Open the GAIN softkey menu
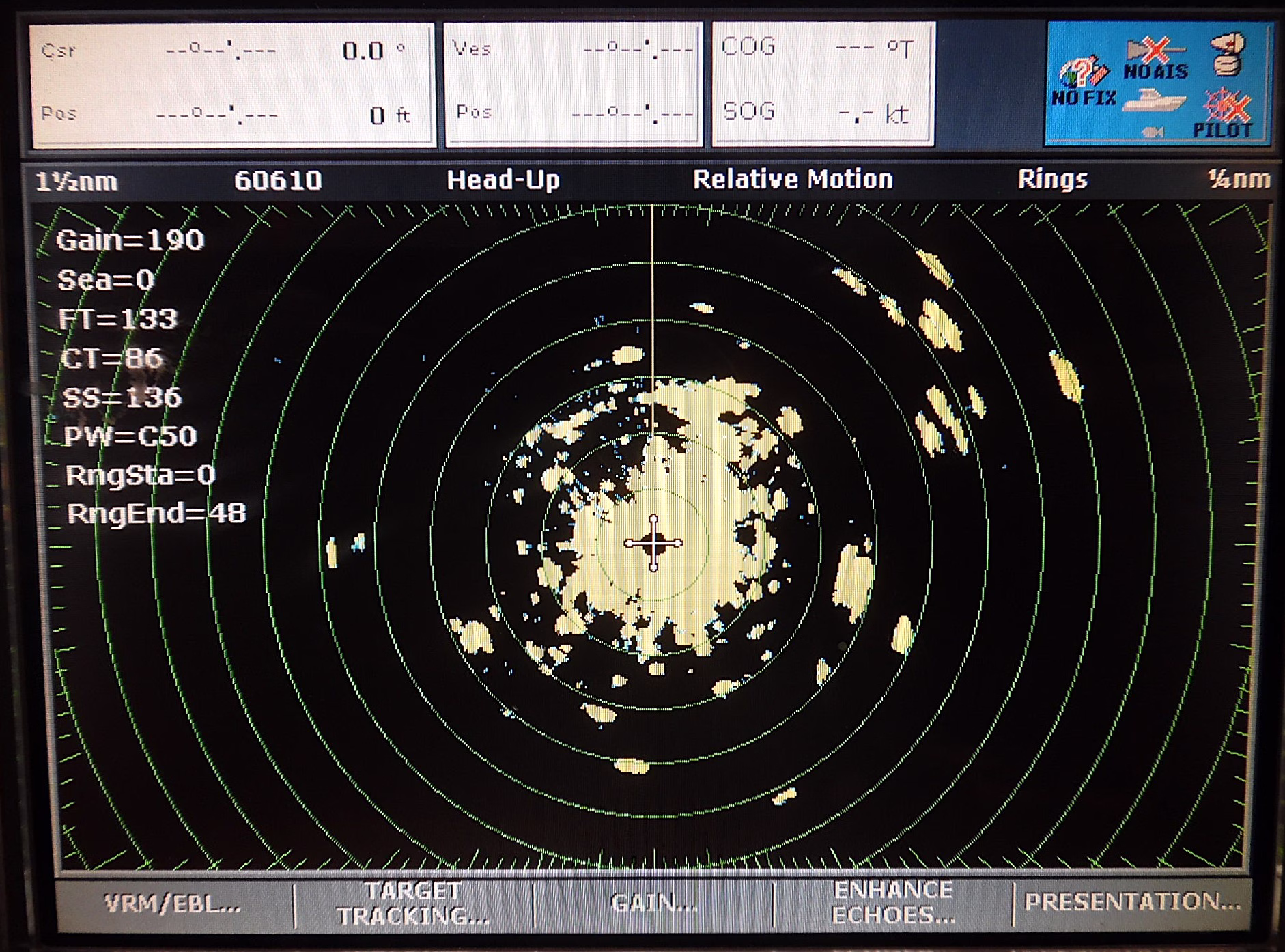This screenshot has width=1285, height=952. 653,904
